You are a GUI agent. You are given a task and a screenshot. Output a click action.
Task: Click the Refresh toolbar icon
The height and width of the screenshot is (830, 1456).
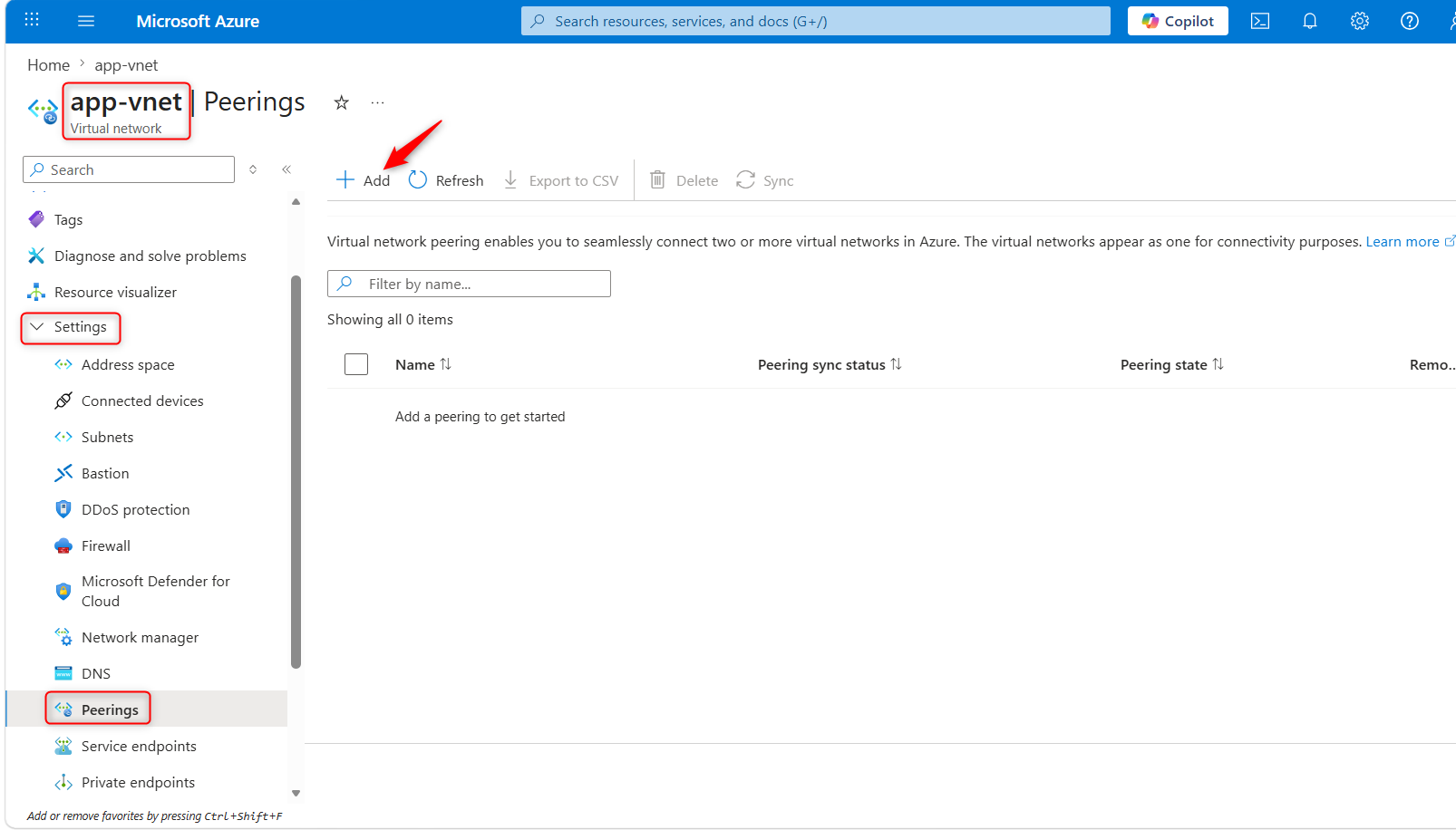point(417,180)
